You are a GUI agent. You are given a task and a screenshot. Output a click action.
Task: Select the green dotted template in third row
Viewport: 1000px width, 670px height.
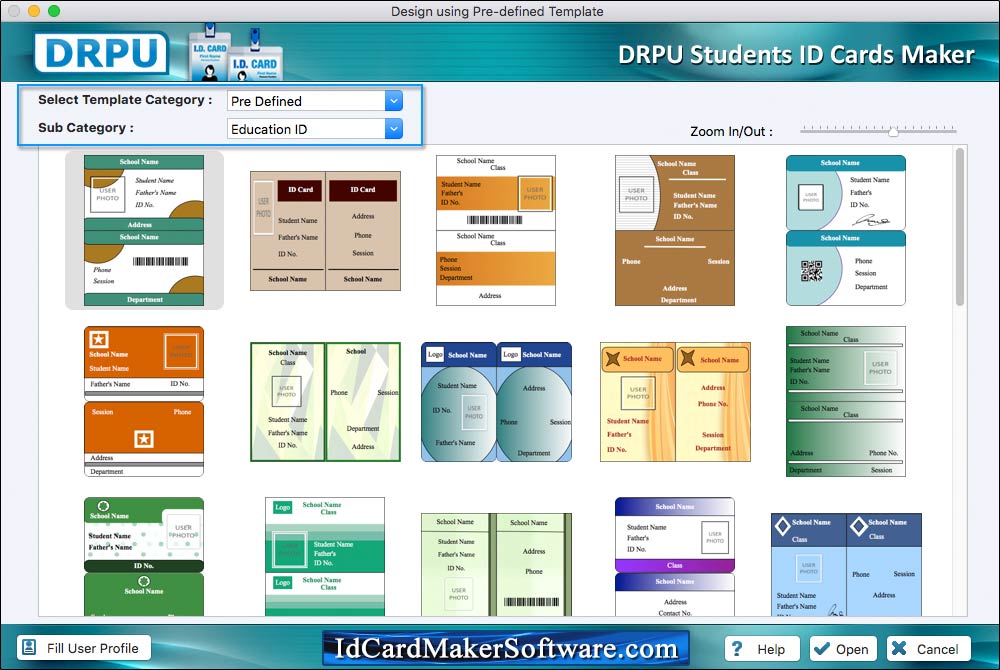144,557
